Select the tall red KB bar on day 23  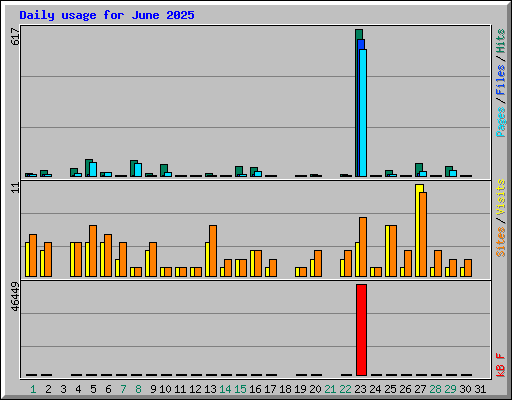[361, 330]
